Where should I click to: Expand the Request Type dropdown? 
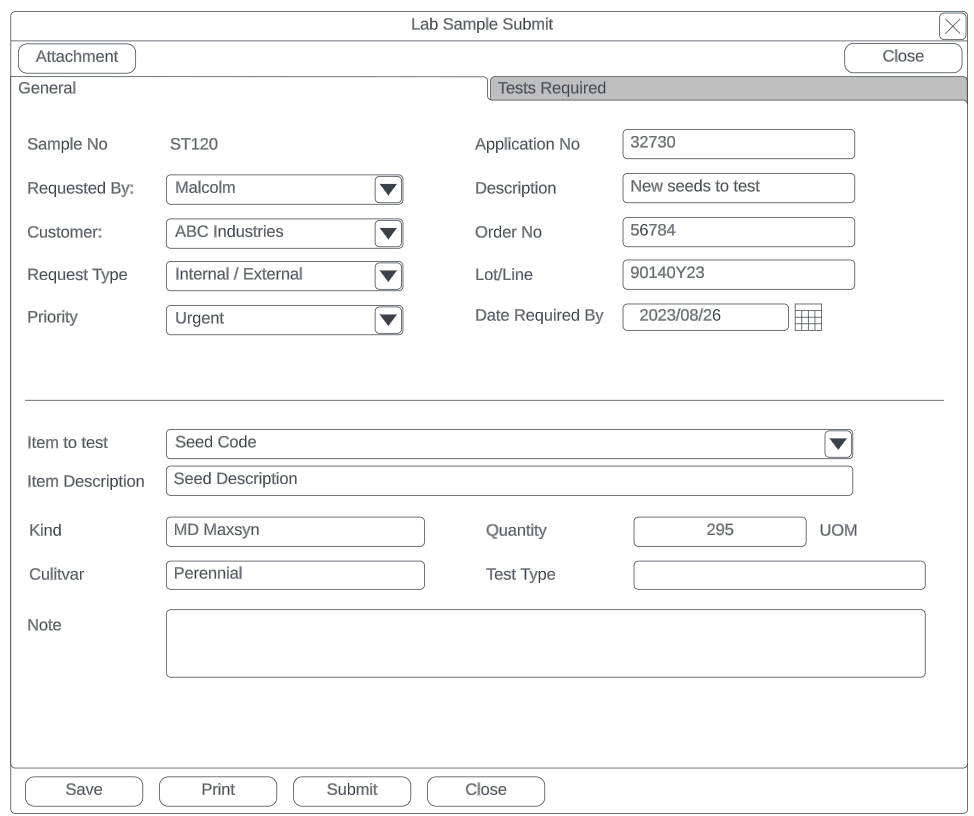387,276
